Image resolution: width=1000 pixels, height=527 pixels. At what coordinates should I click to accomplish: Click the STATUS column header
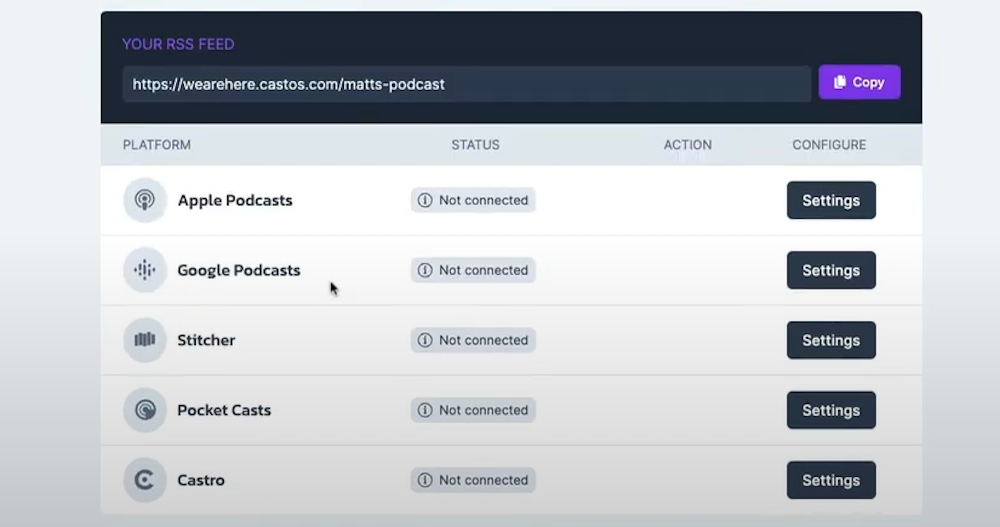(476, 145)
